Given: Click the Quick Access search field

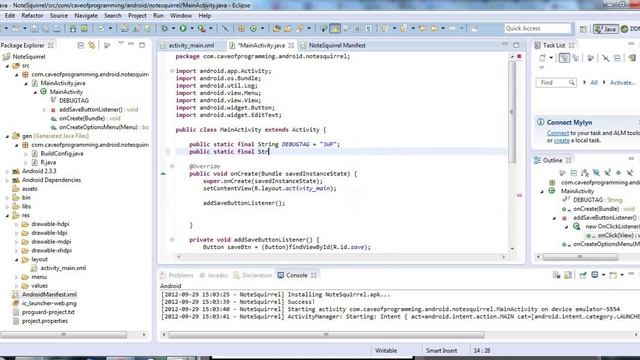Looking at the screenshot, I should point(538,28).
